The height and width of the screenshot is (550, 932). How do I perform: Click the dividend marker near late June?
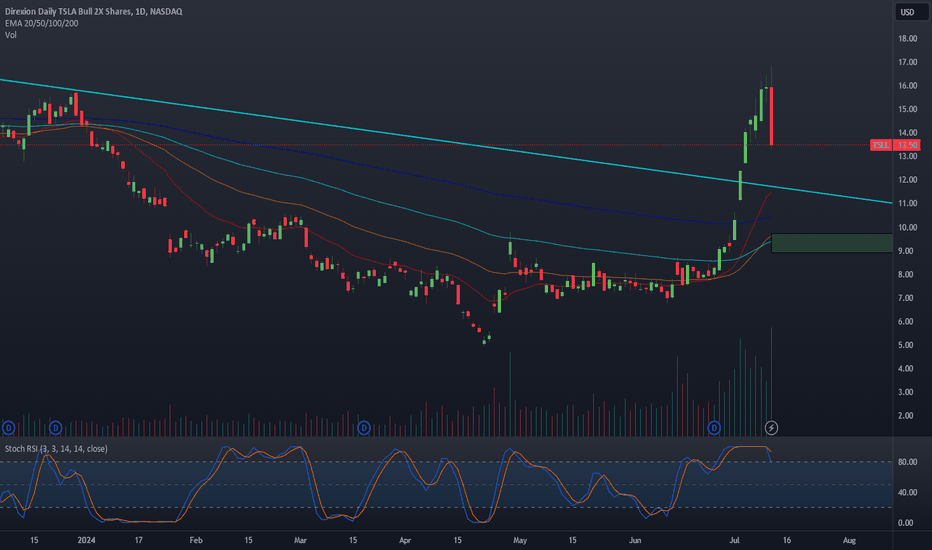(x=714, y=428)
